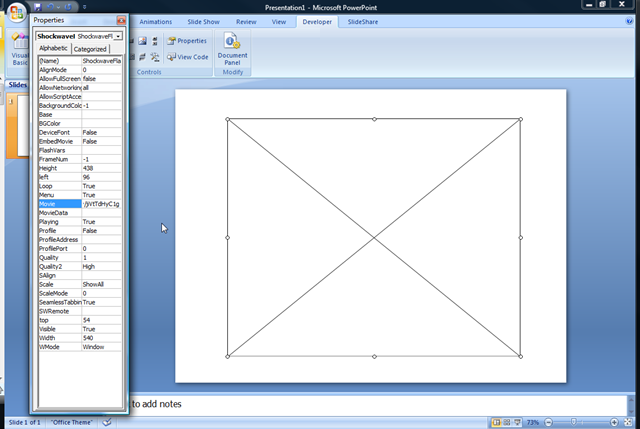Open the Document Panel
Viewport: 640px width, 429px height.
pos(232,49)
